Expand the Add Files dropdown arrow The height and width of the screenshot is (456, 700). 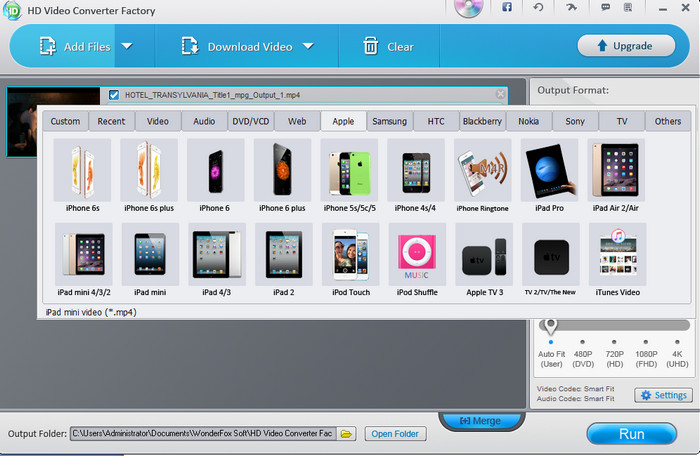(127, 46)
